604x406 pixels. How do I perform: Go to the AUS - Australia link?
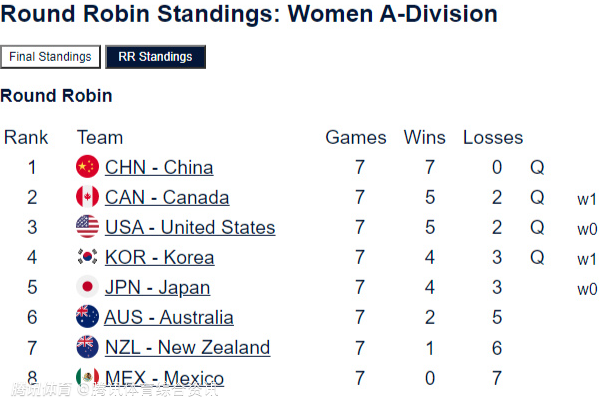tap(169, 317)
